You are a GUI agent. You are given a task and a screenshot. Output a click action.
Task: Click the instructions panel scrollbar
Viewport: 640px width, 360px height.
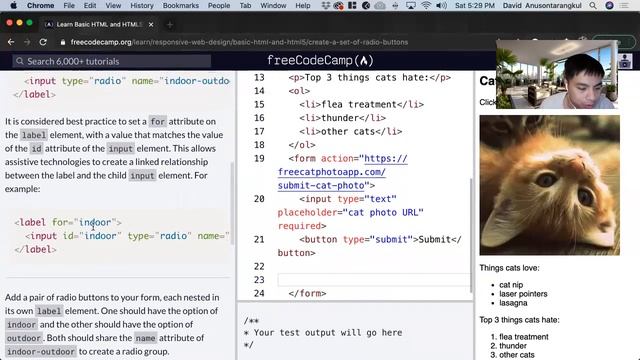[233, 203]
